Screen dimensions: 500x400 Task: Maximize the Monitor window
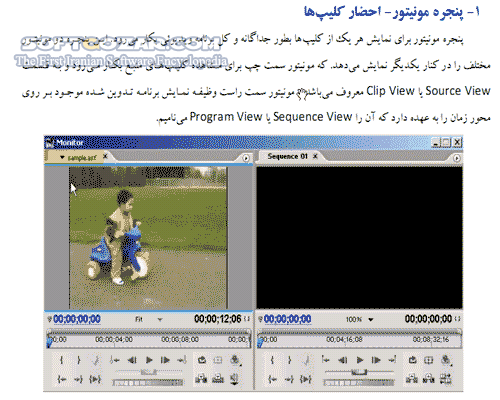446,143
